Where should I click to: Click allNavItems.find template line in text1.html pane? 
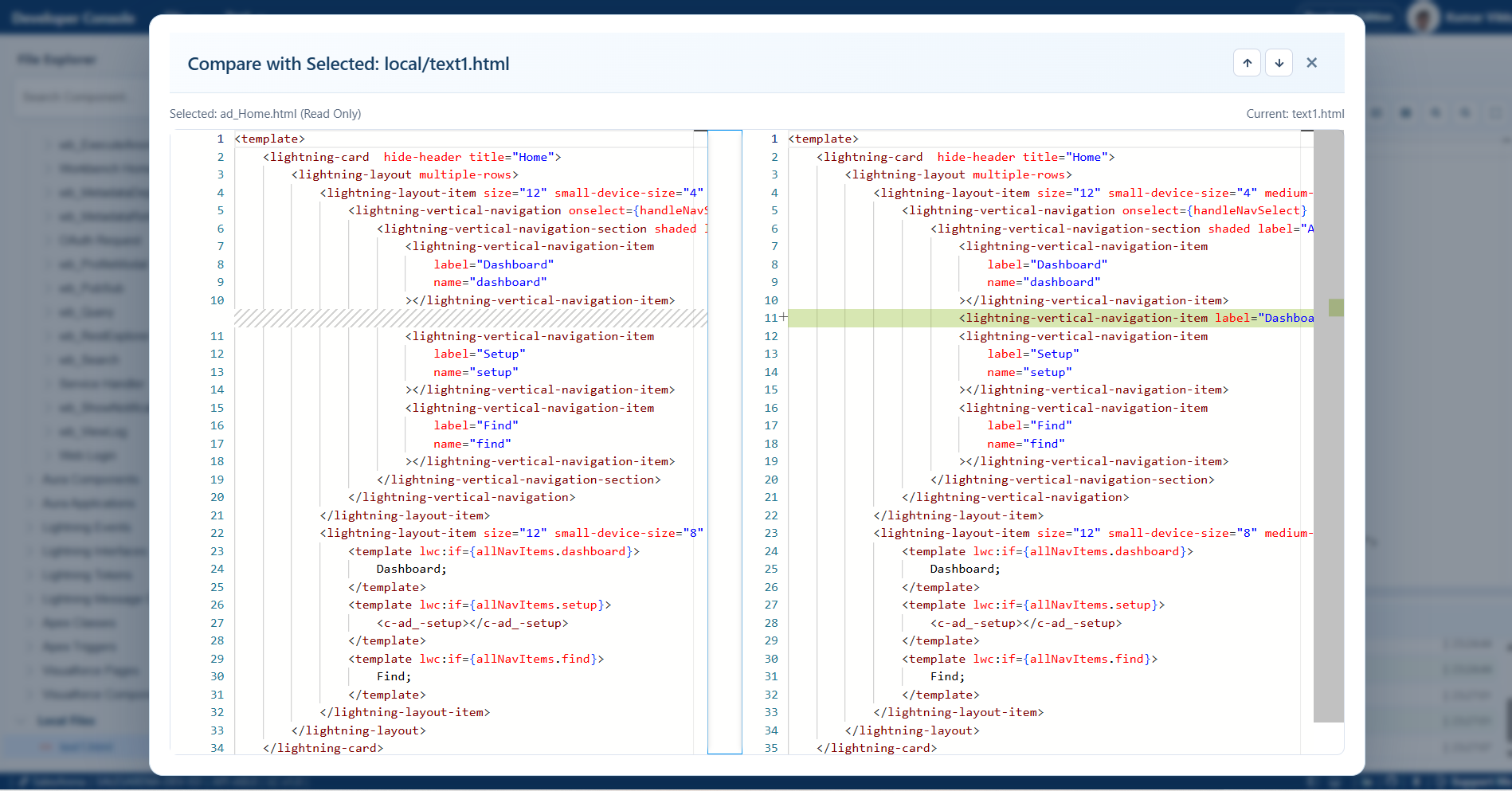coord(1029,659)
